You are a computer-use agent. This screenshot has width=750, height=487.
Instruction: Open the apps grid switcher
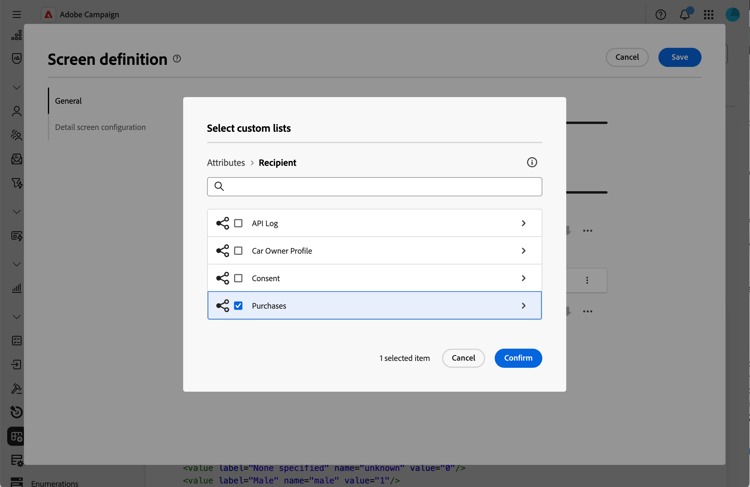pos(709,15)
